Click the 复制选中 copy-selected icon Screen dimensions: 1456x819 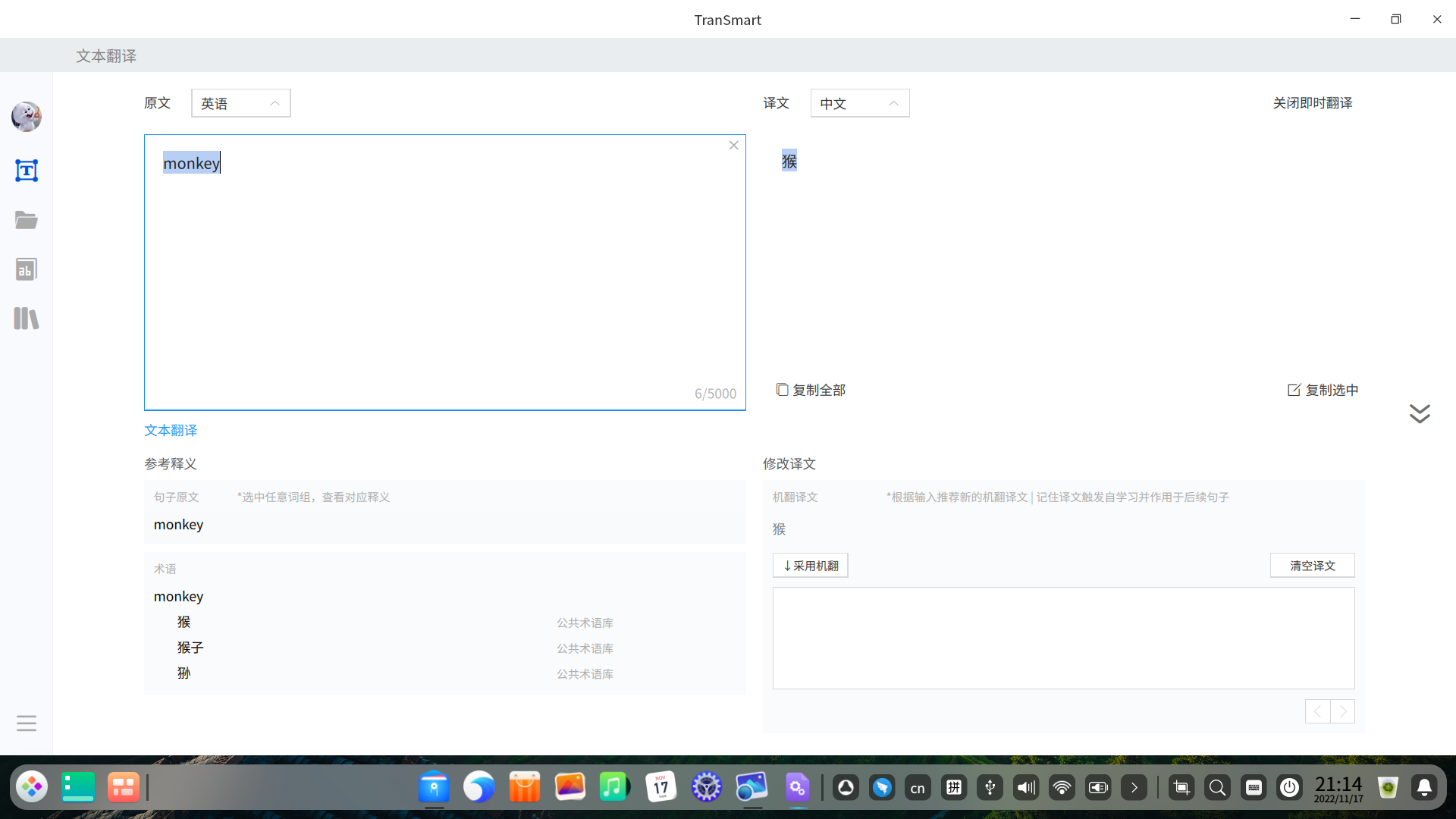pos(1294,389)
